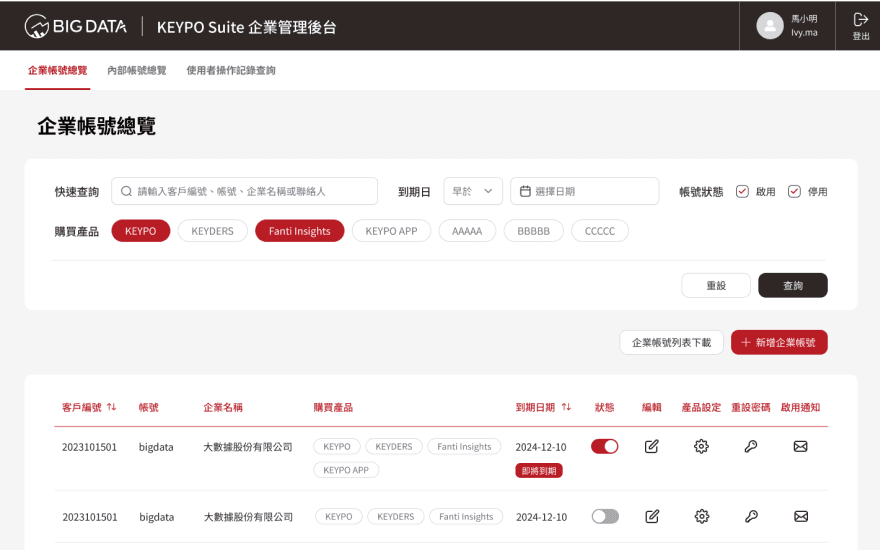Click plus icon on 新增企業帳號 button
The height and width of the screenshot is (550, 880).
point(745,342)
